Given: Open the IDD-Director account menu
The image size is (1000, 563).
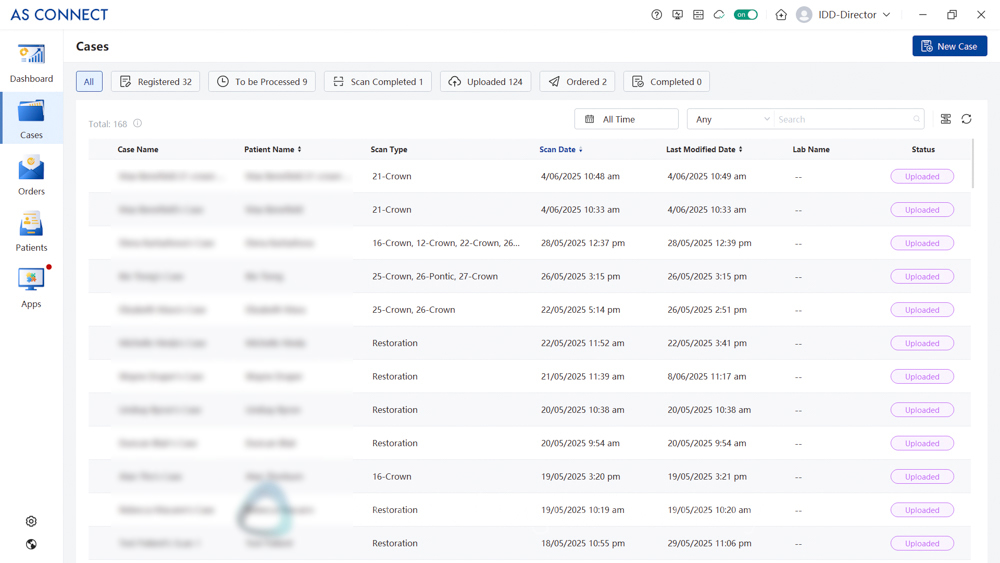Looking at the screenshot, I should (x=845, y=15).
